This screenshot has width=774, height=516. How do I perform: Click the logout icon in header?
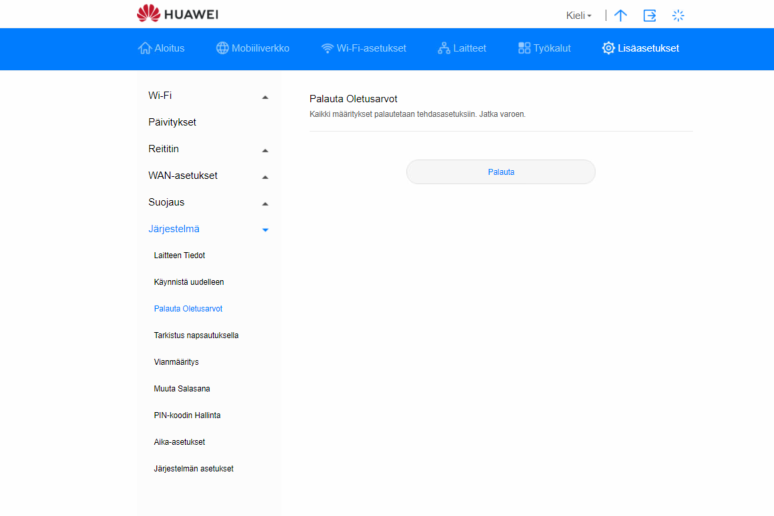[650, 15]
